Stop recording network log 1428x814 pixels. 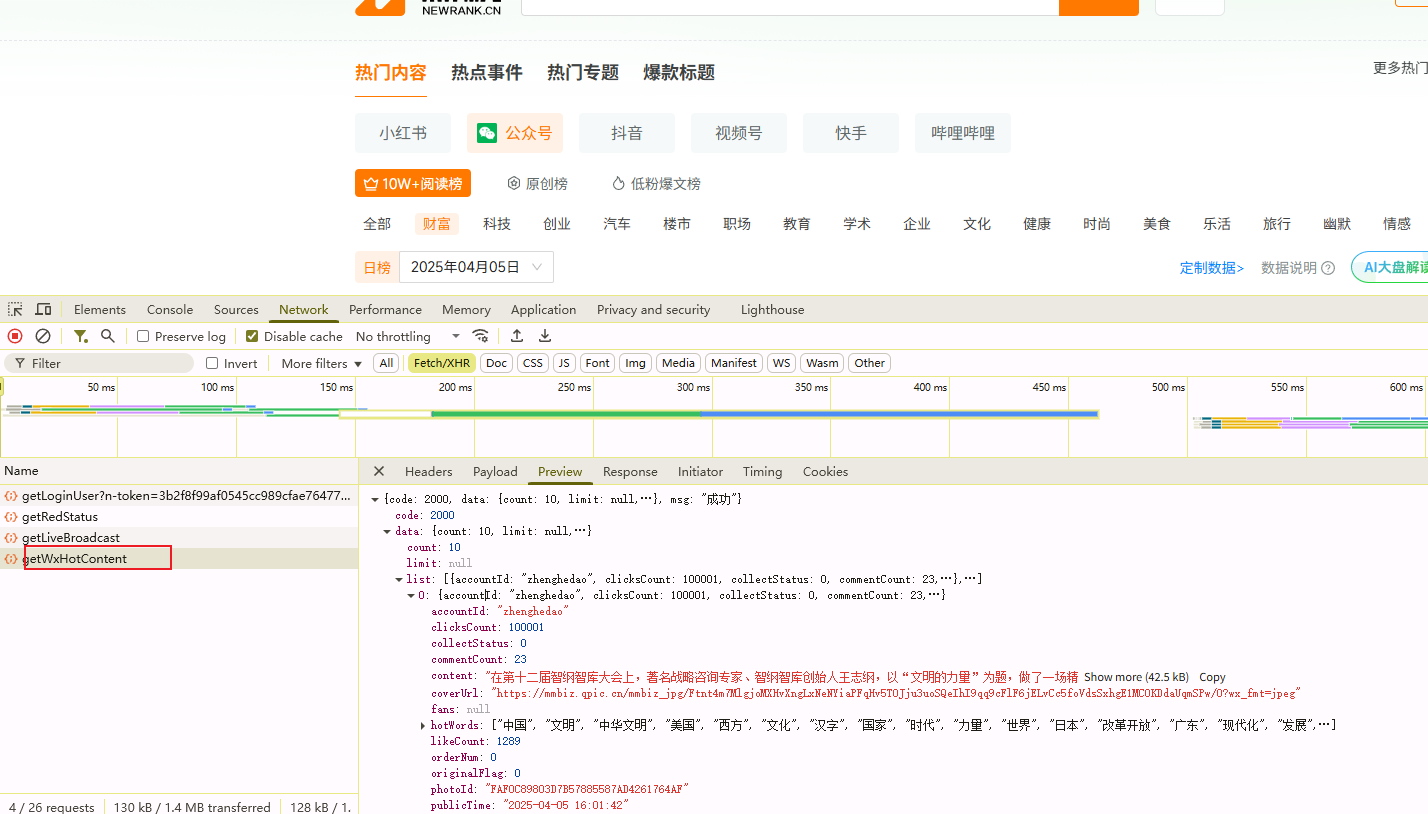(15, 336)
